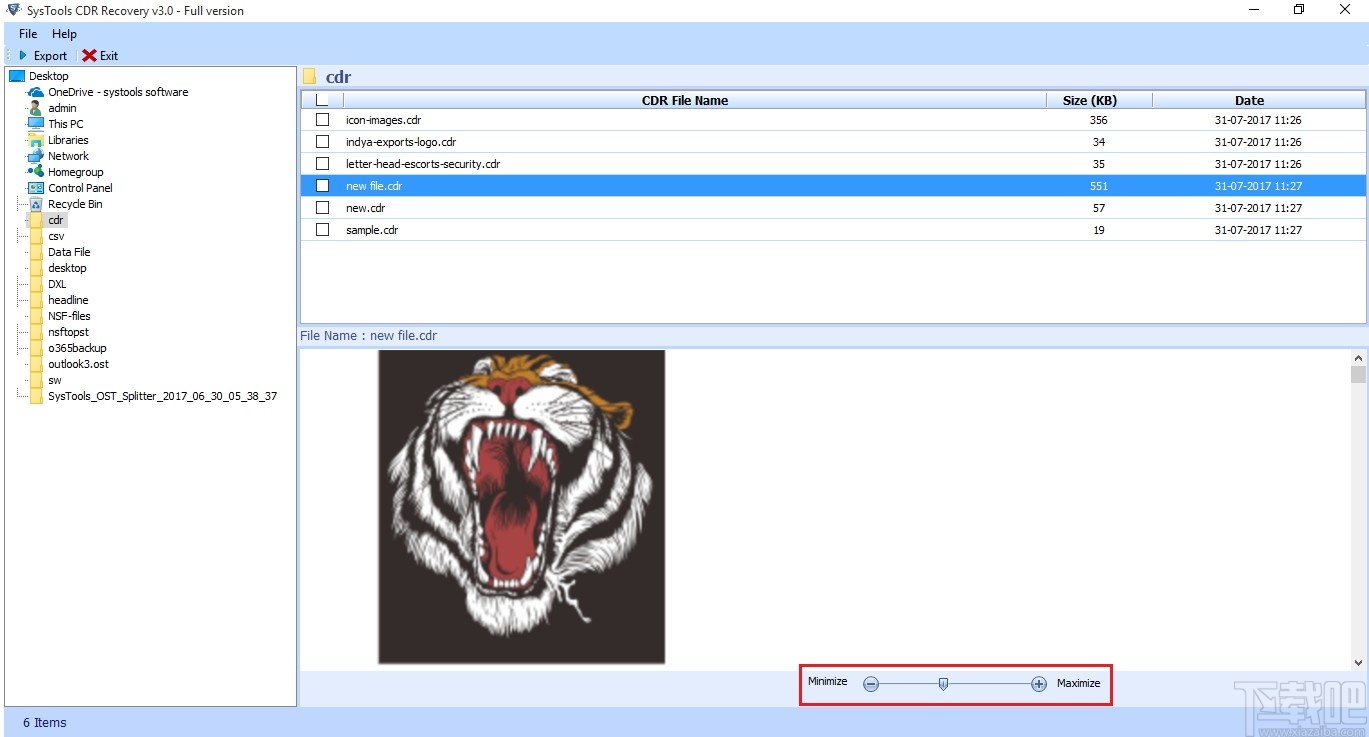Image resolution: width=1369 pixels, height=737 pixels.
Task: Click the Export toolbar button
Action: pyautogui.click(x=42, y=56)
